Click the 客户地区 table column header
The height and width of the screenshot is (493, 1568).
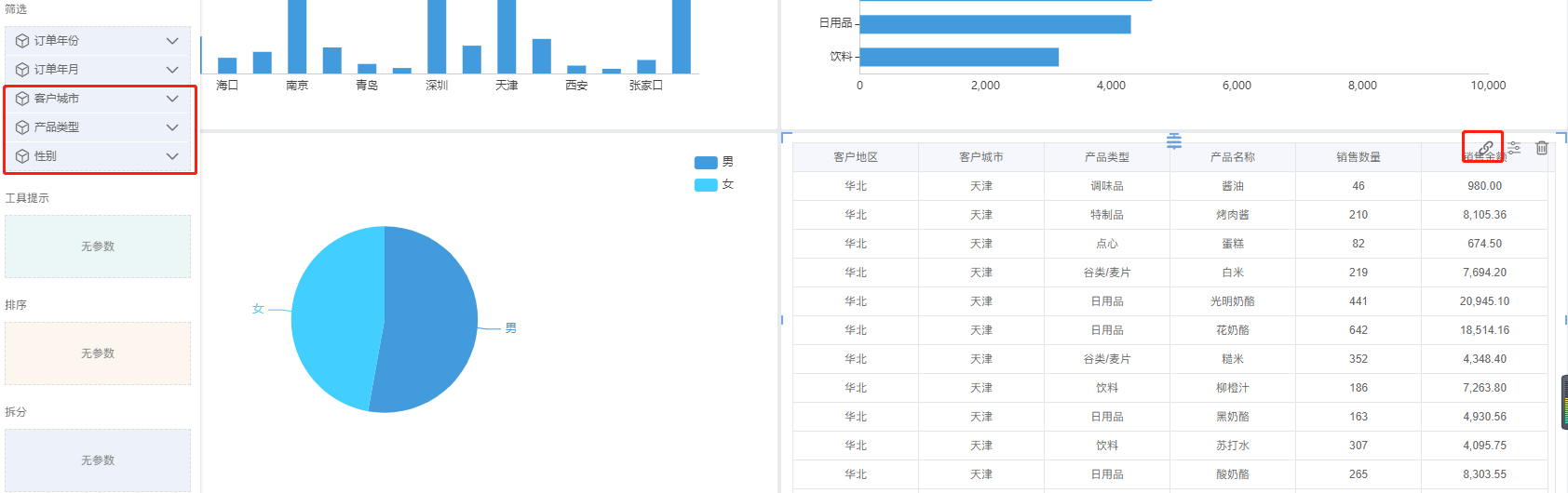[855, 157]
